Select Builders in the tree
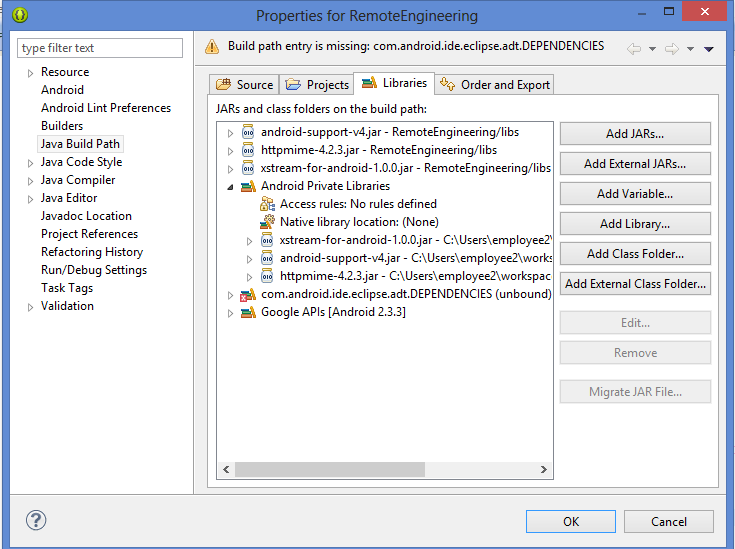Image resolution: width=735 pixels, height=549 pixels. click(62, 126)
